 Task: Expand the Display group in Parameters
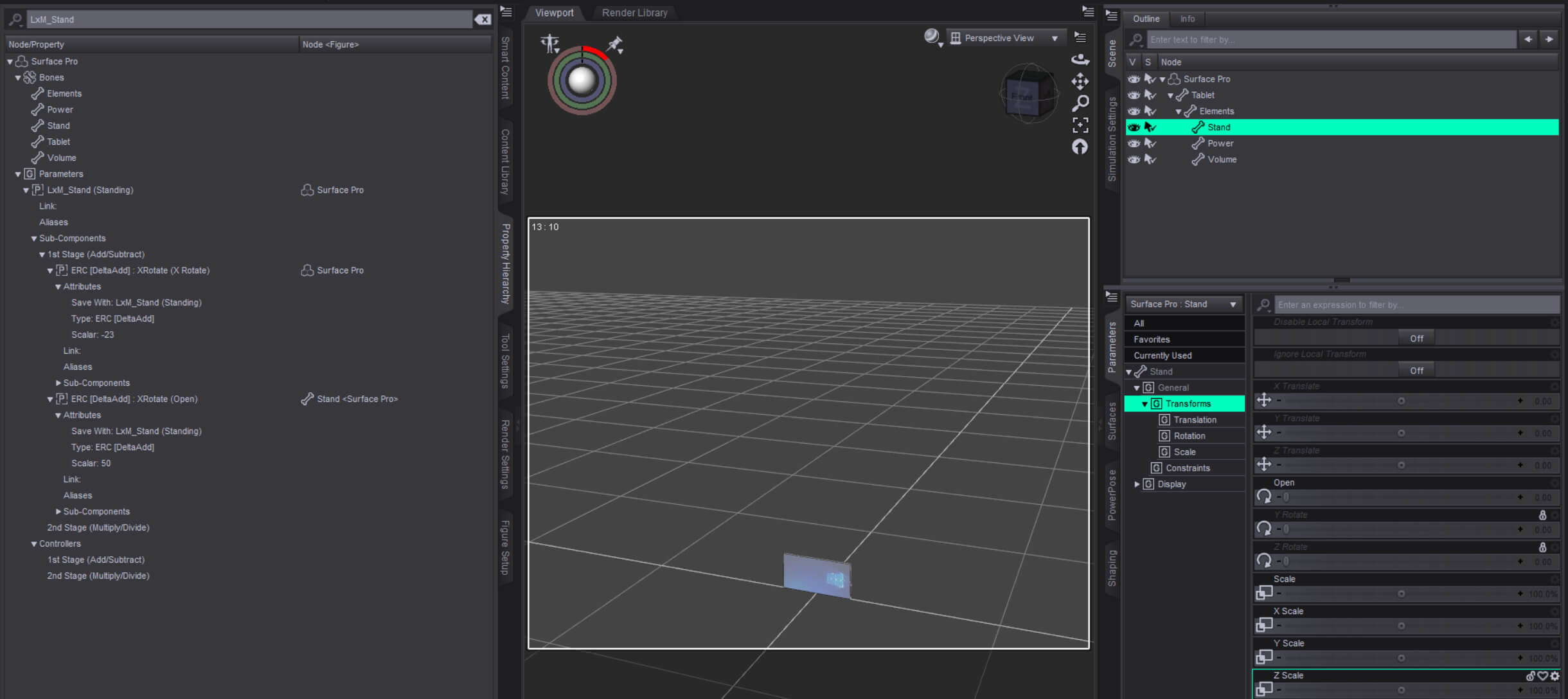(x=1137, y=484)
